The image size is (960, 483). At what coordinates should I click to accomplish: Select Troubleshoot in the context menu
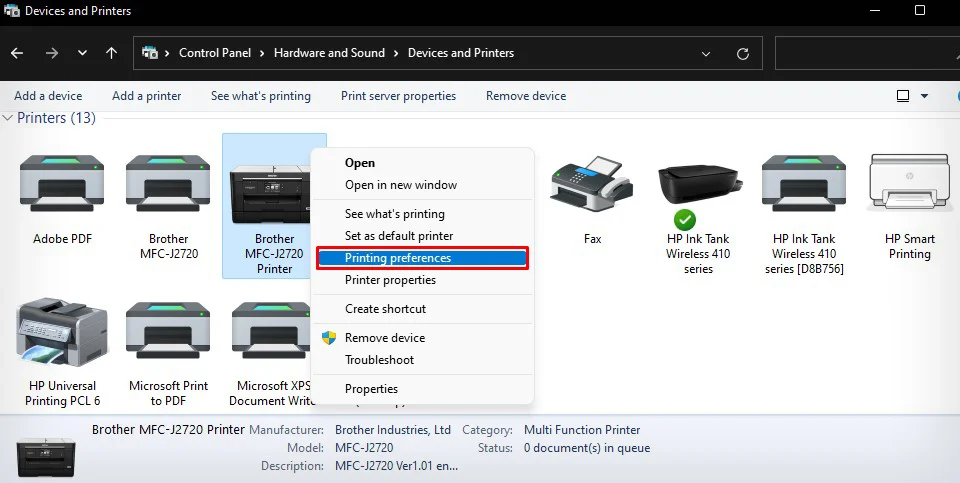click(x=379, y=360)
